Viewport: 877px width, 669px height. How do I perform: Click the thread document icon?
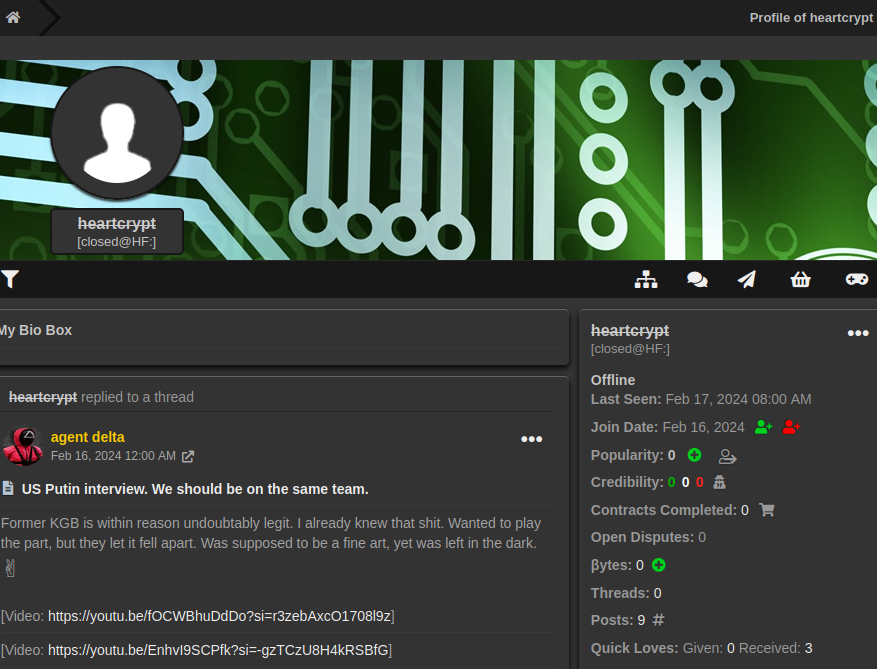[x=8, y=488]
